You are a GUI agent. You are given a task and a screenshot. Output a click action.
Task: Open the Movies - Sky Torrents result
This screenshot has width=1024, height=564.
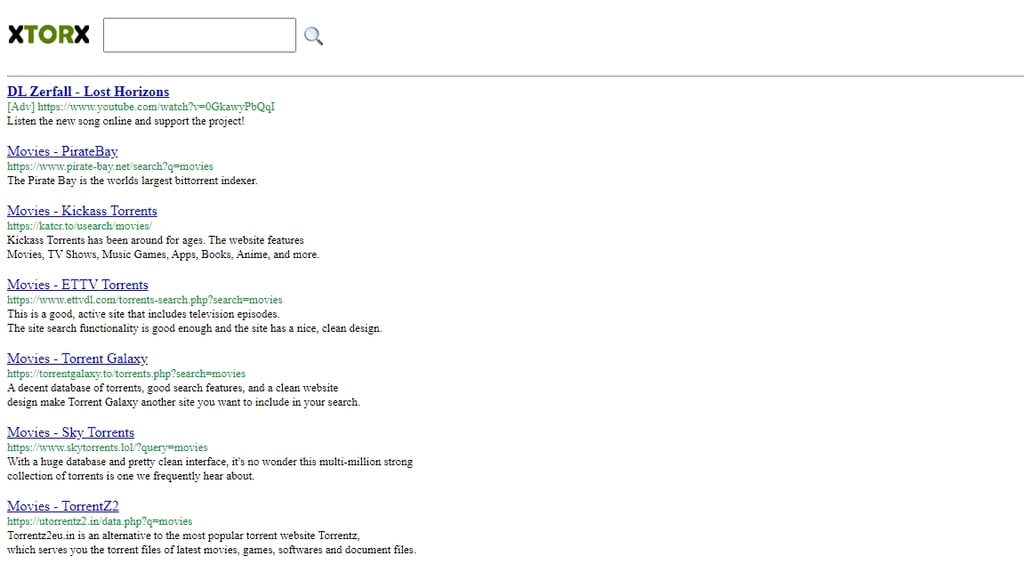coord(71,432)
